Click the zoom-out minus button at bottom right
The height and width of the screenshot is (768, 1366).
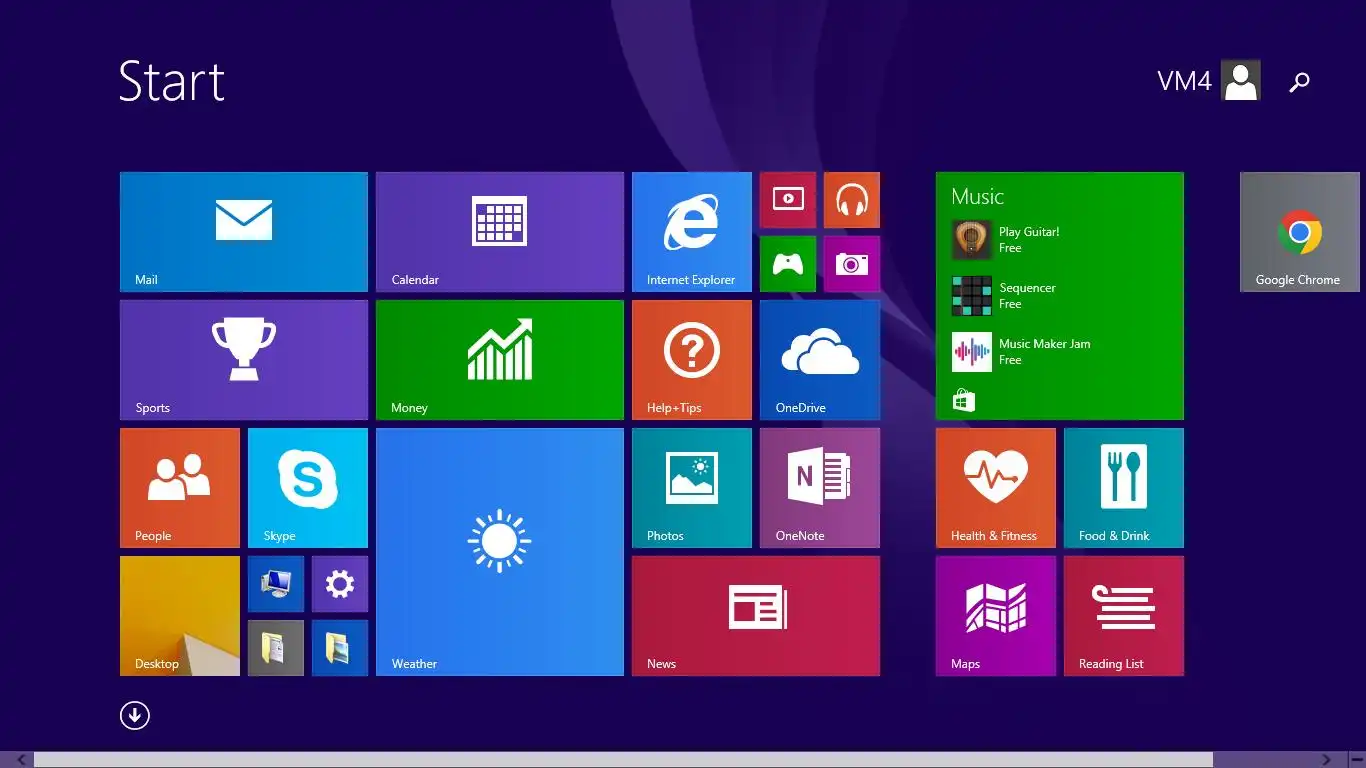click(1357, 760)
